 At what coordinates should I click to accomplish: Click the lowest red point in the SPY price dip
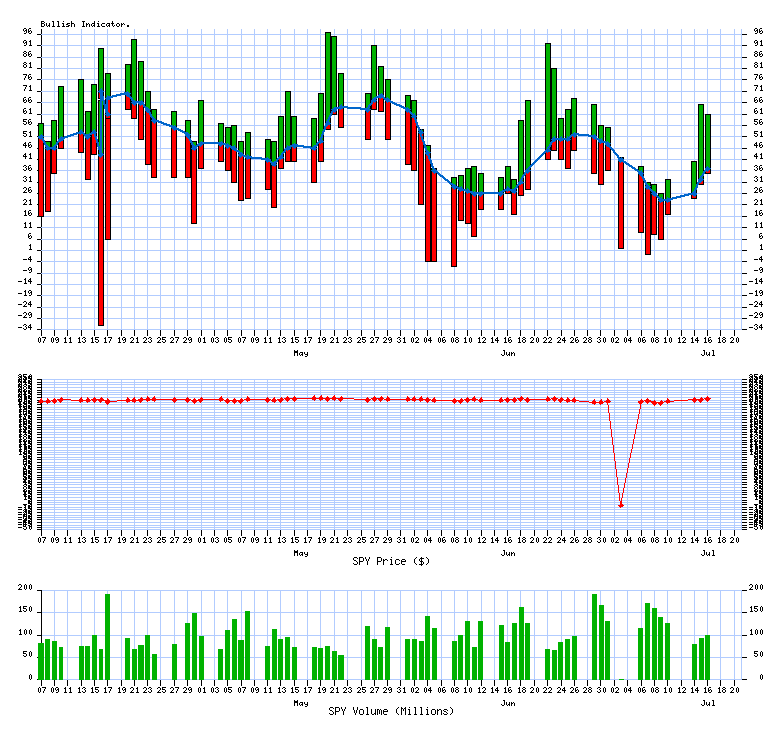(621, 505)
